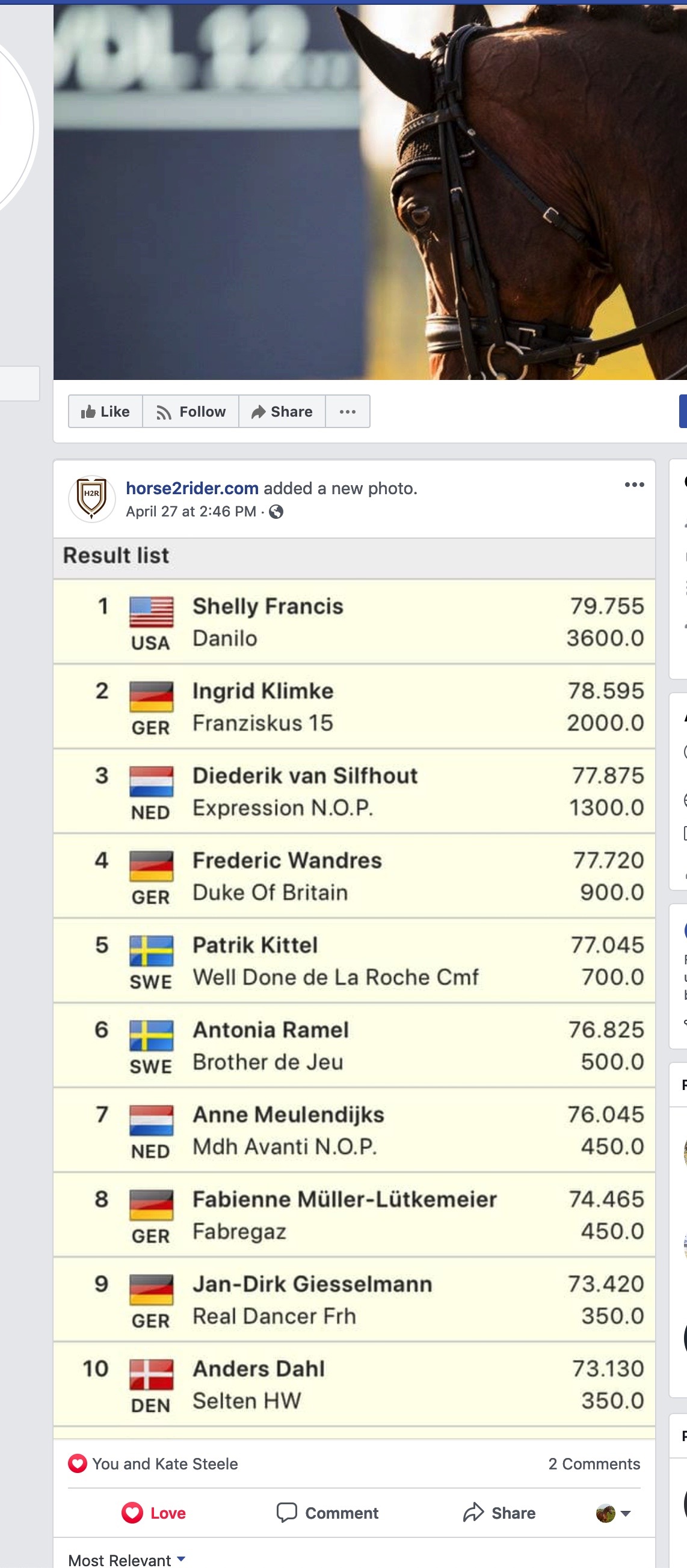687x1568 pixels.
Task: Click the Denmark flag beside Anders Dahl
Action: (151, 1374)
